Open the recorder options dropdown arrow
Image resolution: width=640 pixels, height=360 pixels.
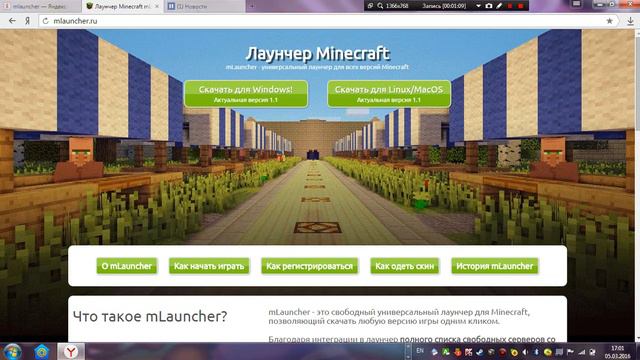[478, 6]
